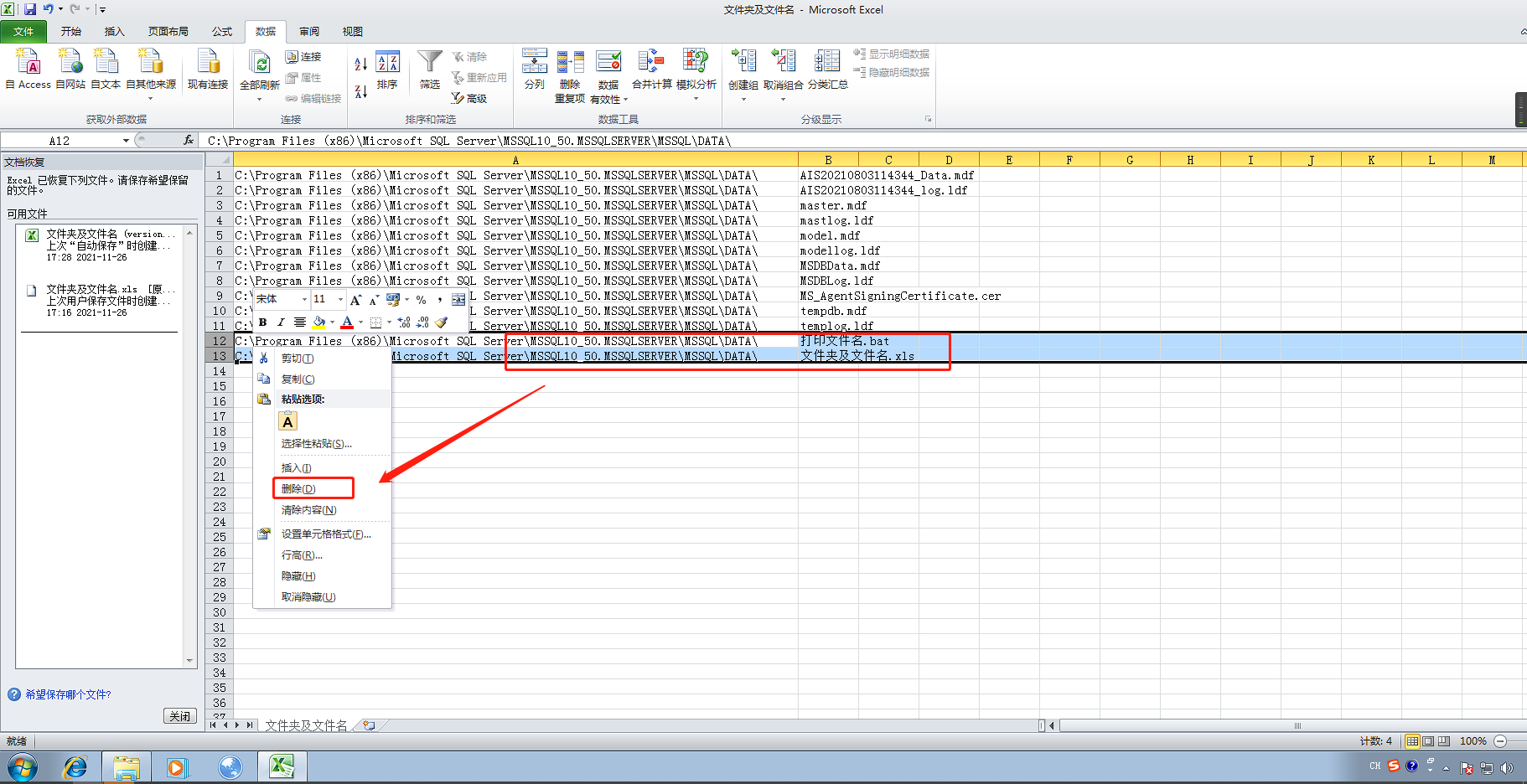
Task: Switch to the Home (开始) ribbon tab
Action: point(71,32)
